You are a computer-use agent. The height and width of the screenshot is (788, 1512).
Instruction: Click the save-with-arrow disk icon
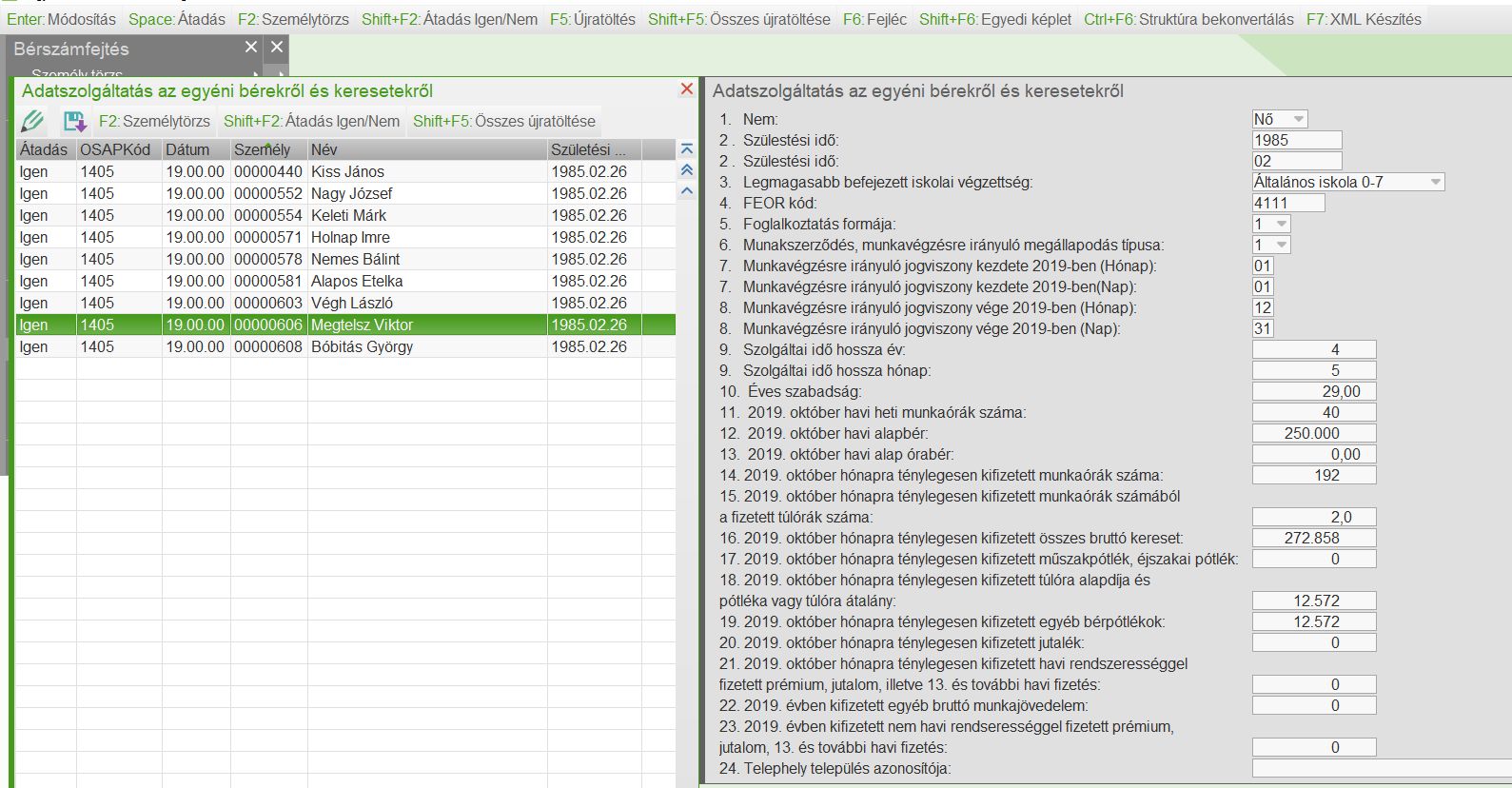click(74, 121)
